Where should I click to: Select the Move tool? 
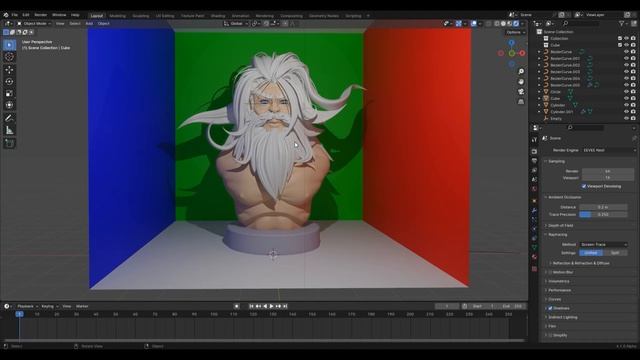coord(9,70)
